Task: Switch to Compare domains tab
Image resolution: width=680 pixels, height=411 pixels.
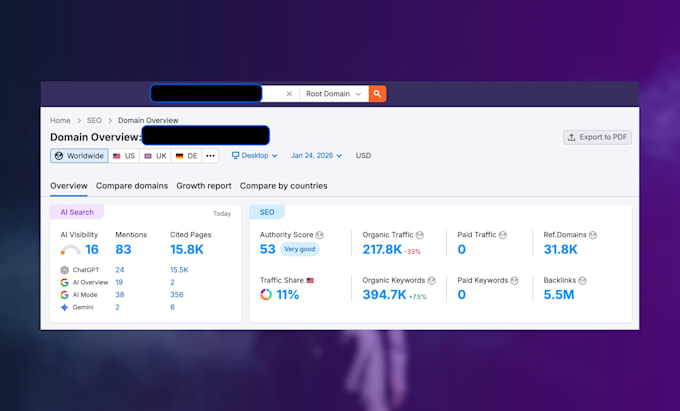Action: tap(132, 186)
